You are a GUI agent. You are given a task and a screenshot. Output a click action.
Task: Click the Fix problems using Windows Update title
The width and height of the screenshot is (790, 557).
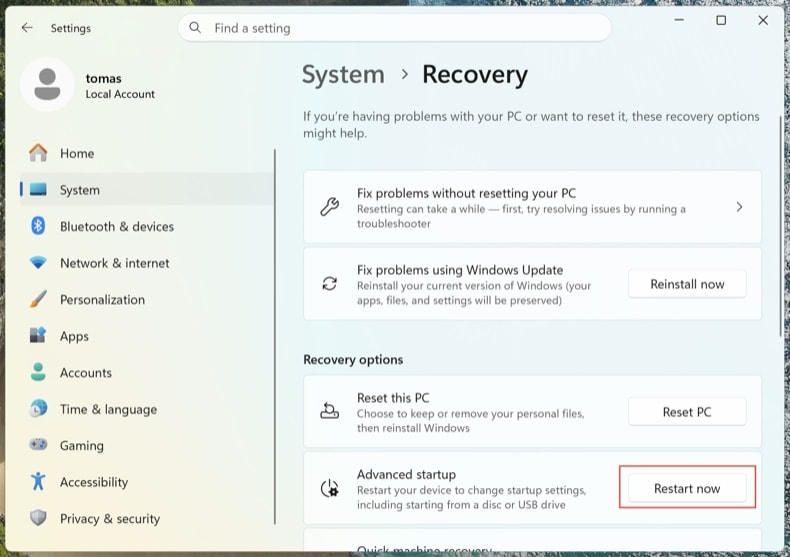(460, 270)
